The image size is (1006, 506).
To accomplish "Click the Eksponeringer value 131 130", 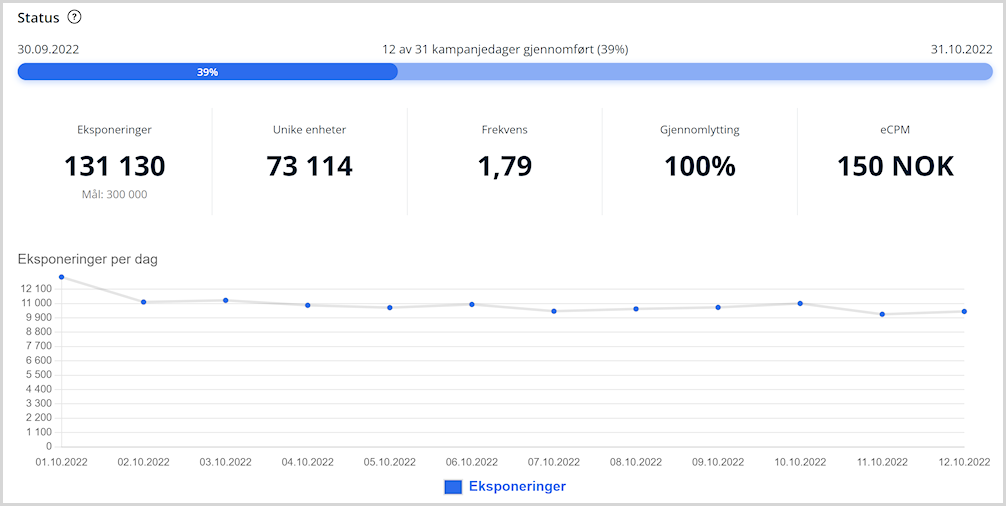I will coord(115,166).
